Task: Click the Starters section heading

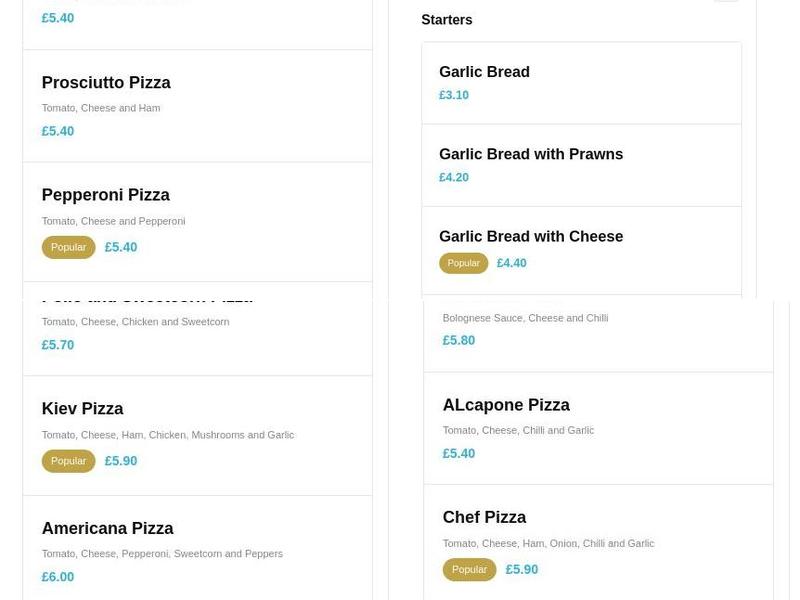Action: pos(446,19)
